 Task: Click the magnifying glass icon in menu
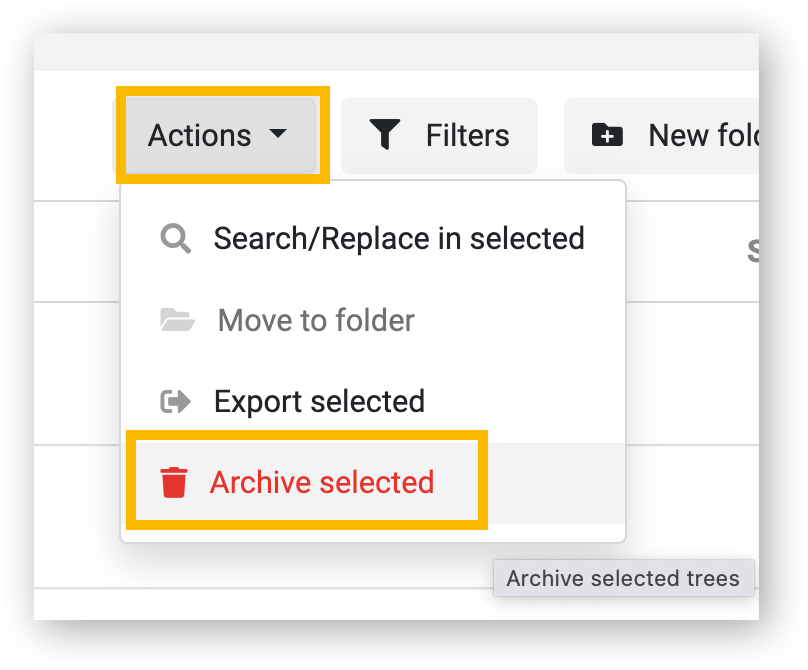(x=176, y=239)
